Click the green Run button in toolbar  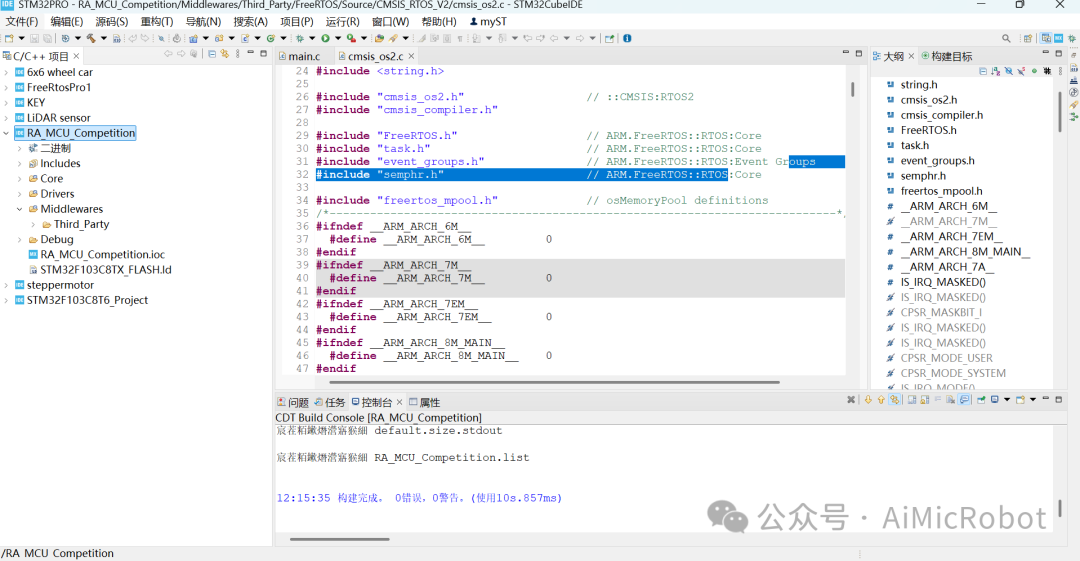coord(325,38)
